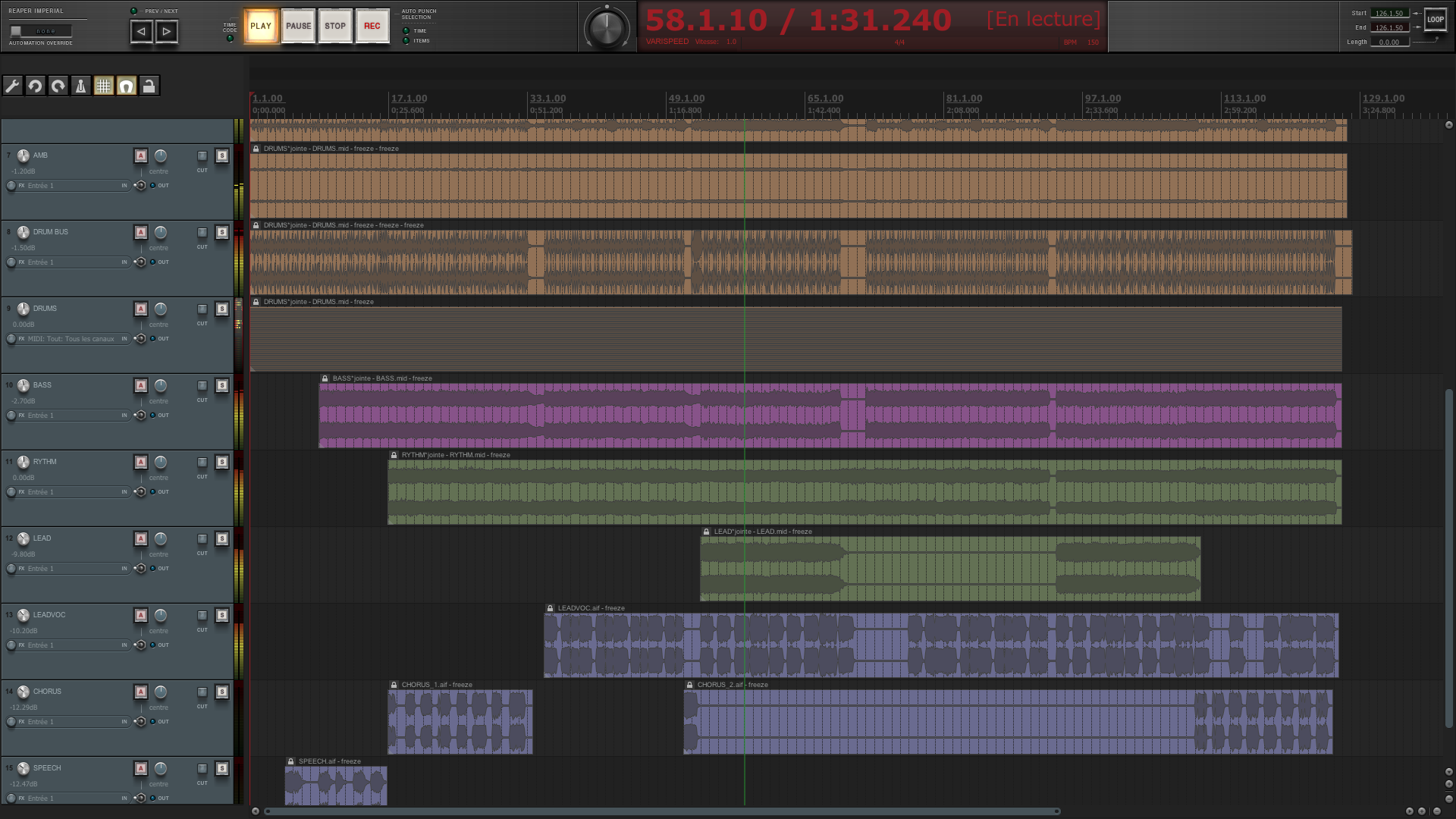This screenshot has height=819, width=1456.
Task: Click the redo arrow icon
Action: (58, 86)
